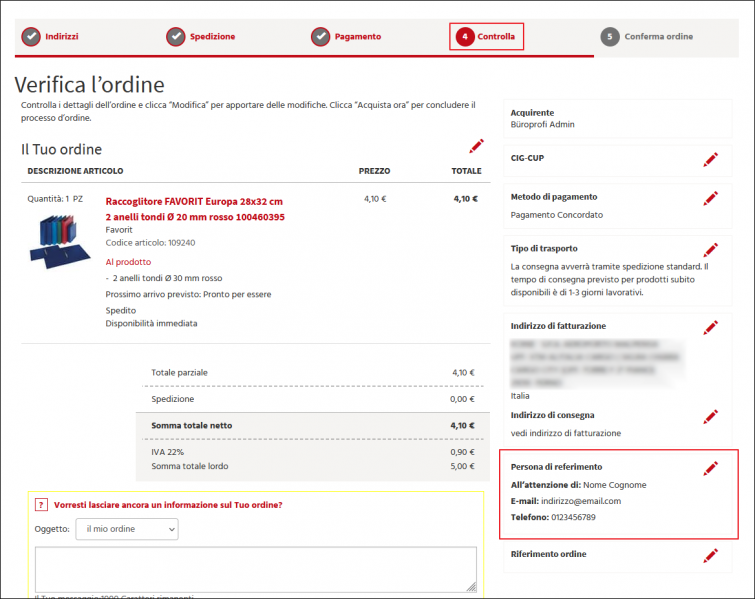The height and width of the screenshot is (599, 755).
Task: Go back to the Indirizzi step
Action: coord(62,37)
